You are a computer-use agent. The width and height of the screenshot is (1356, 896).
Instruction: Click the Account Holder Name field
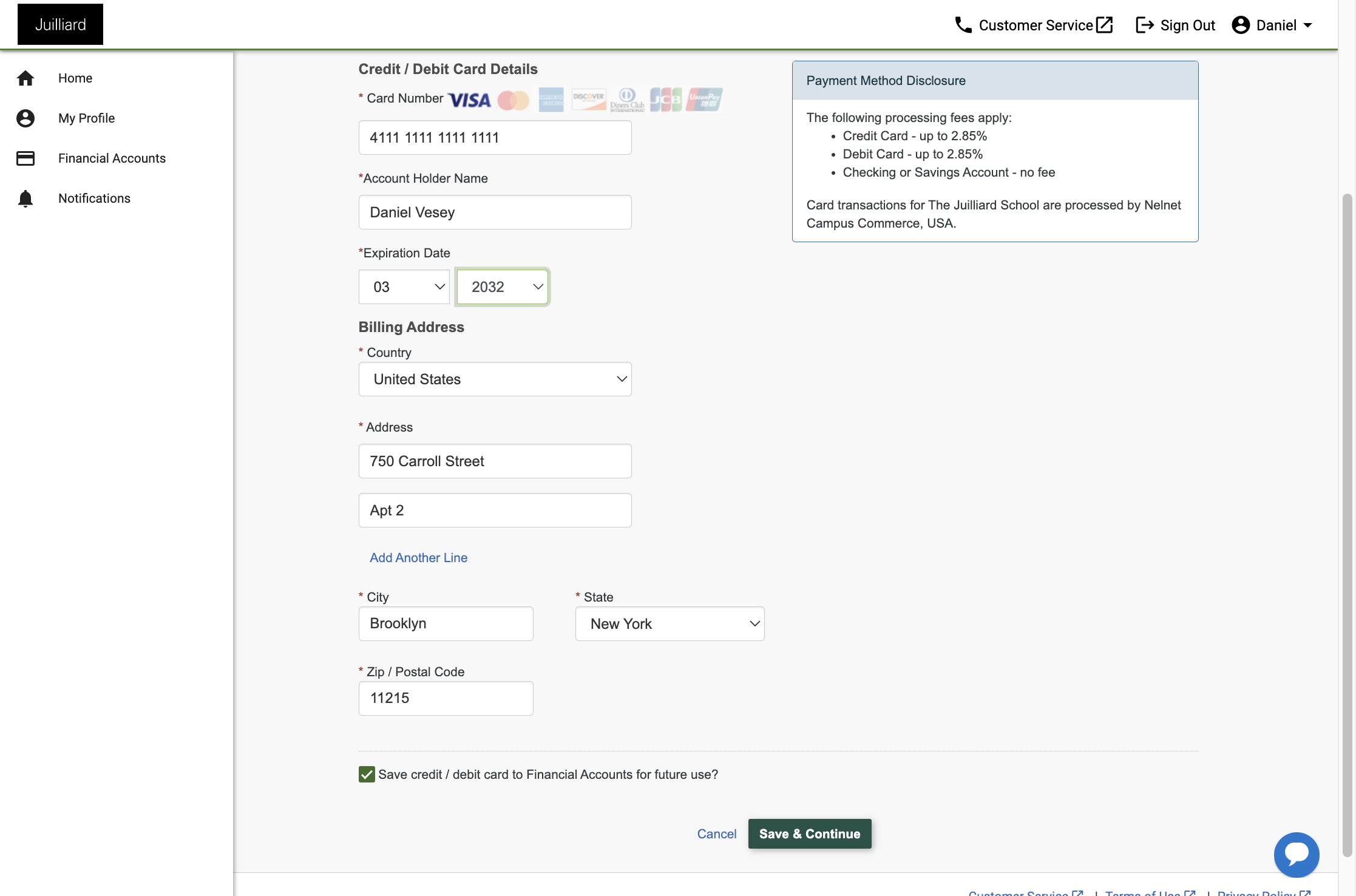[x=495, y=212]
